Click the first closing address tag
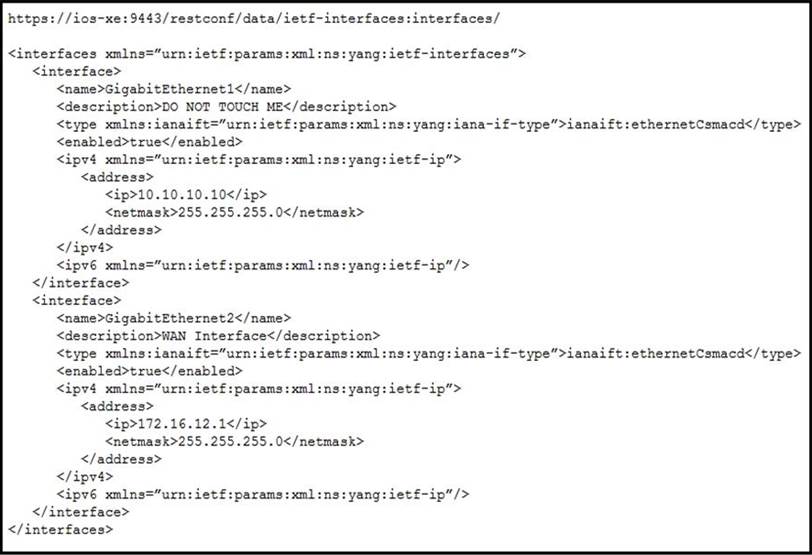 pos(121,230)
